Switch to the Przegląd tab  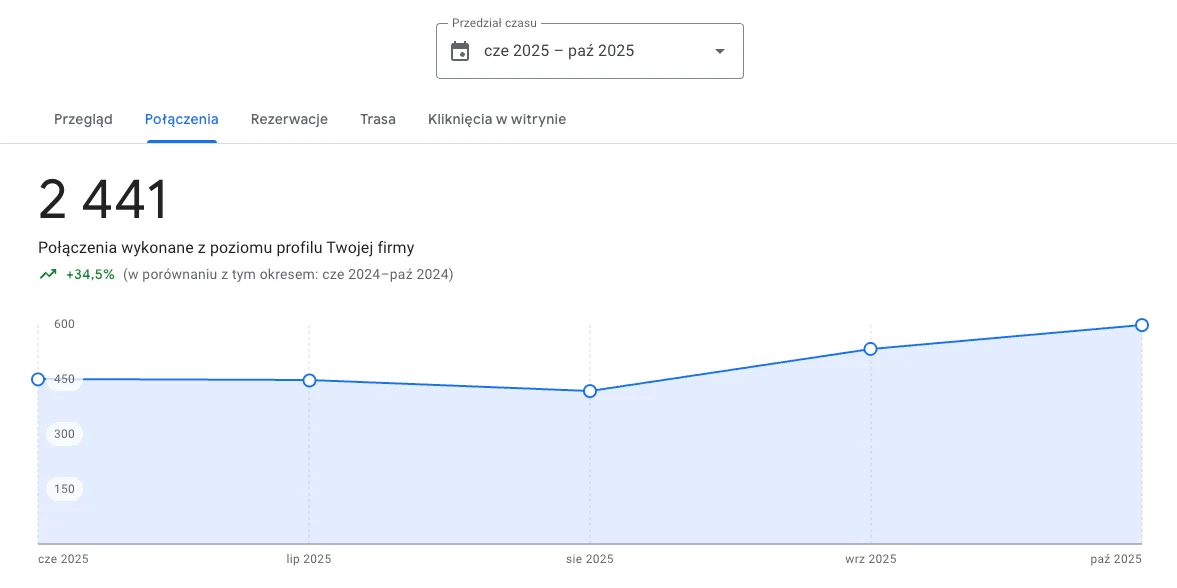pos(83,119)
